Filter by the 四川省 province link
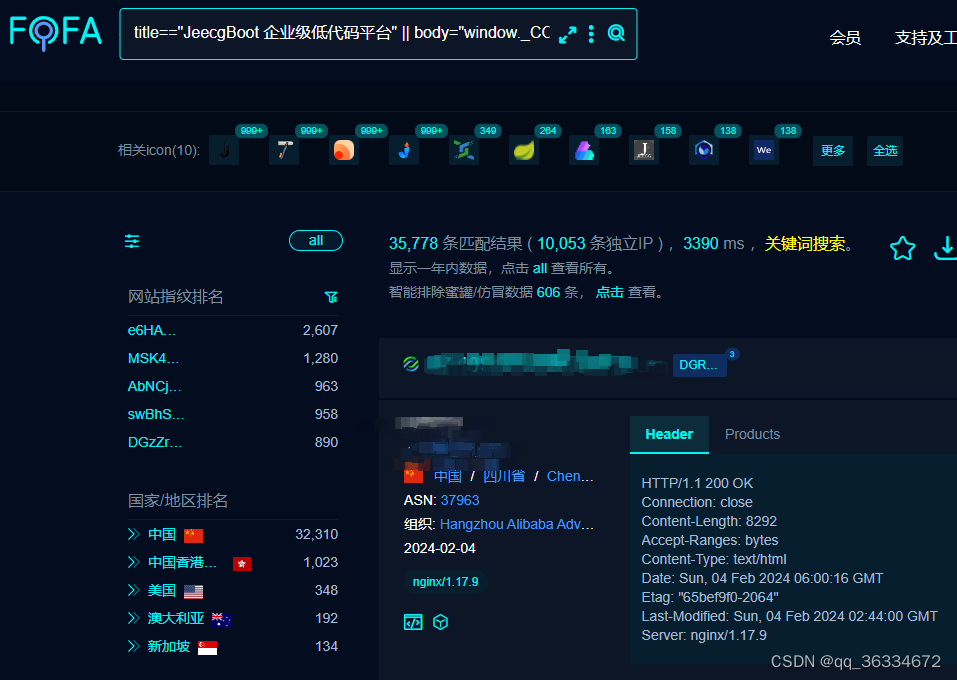The height and width of the screenshot is (680, 957). 504,476
